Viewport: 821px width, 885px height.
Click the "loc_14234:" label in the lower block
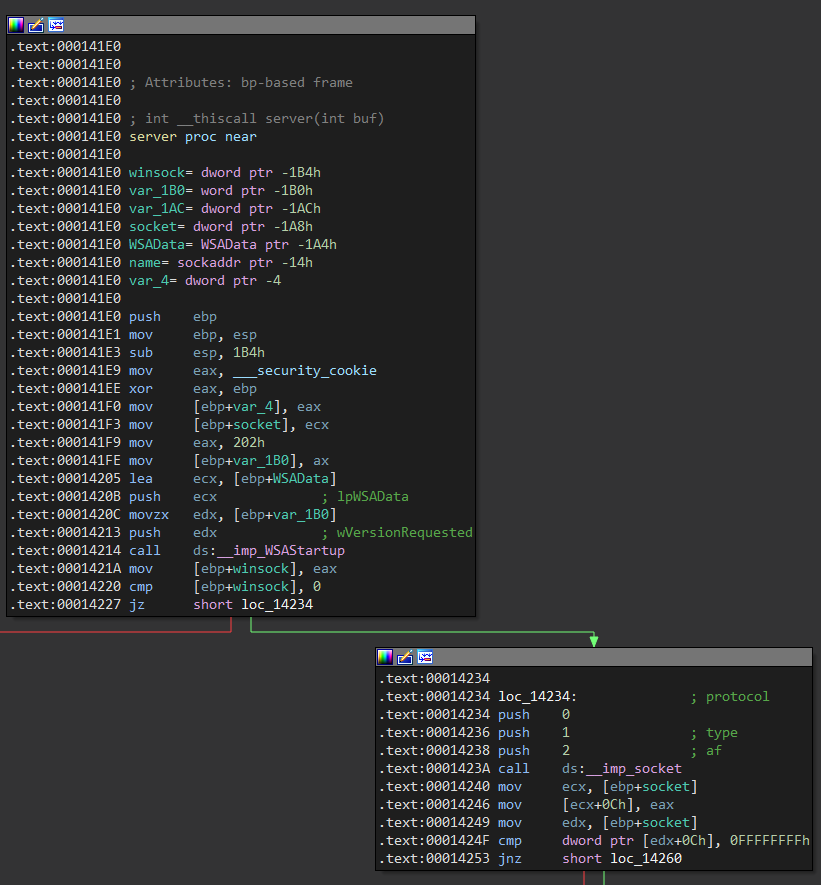(x=538, y=696)
